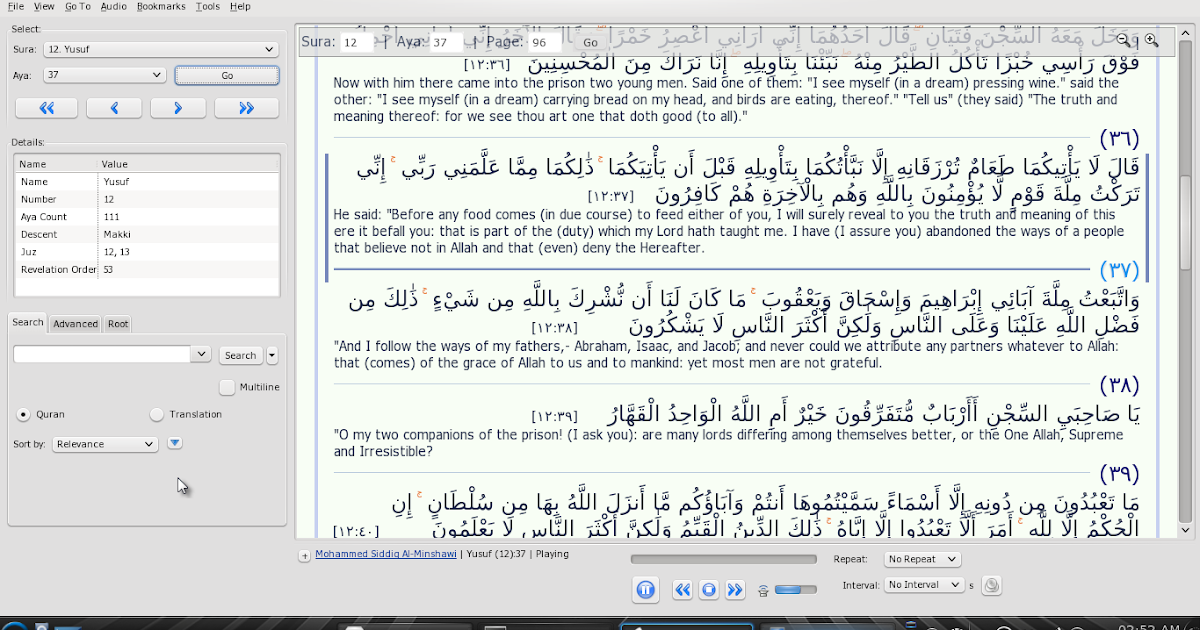Open the Sort by Relevance dropdown
The width and height of the screenshot is (1200, 630).
[x=105, y=443]
